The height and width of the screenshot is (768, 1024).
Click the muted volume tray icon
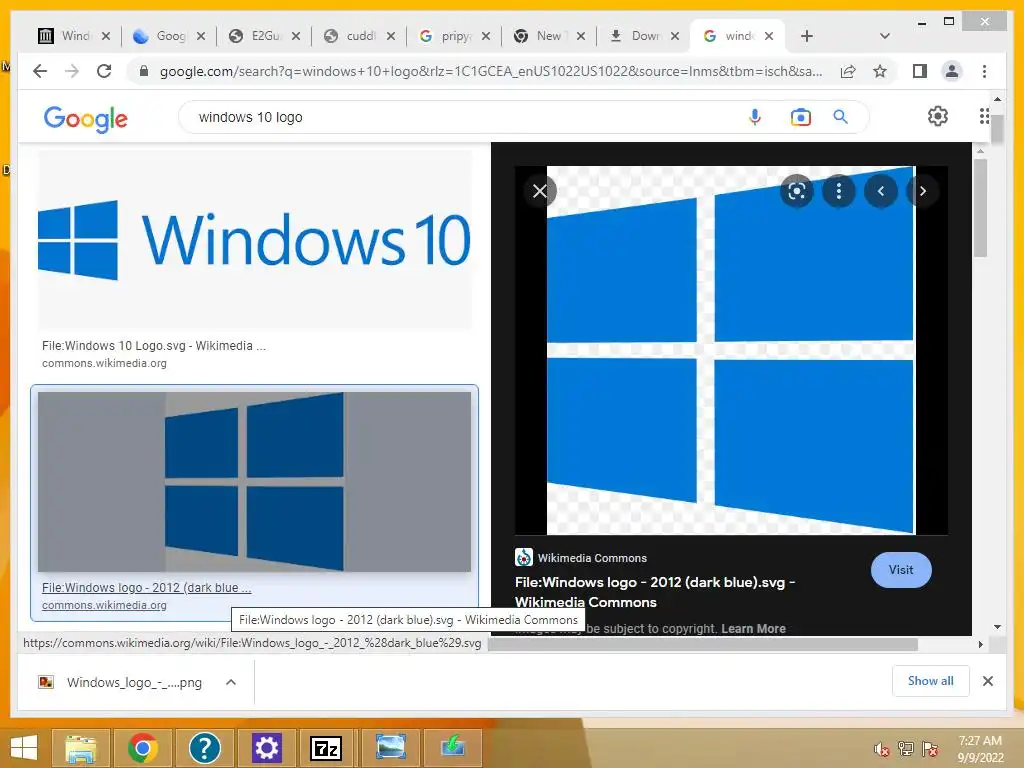(881, 749)
